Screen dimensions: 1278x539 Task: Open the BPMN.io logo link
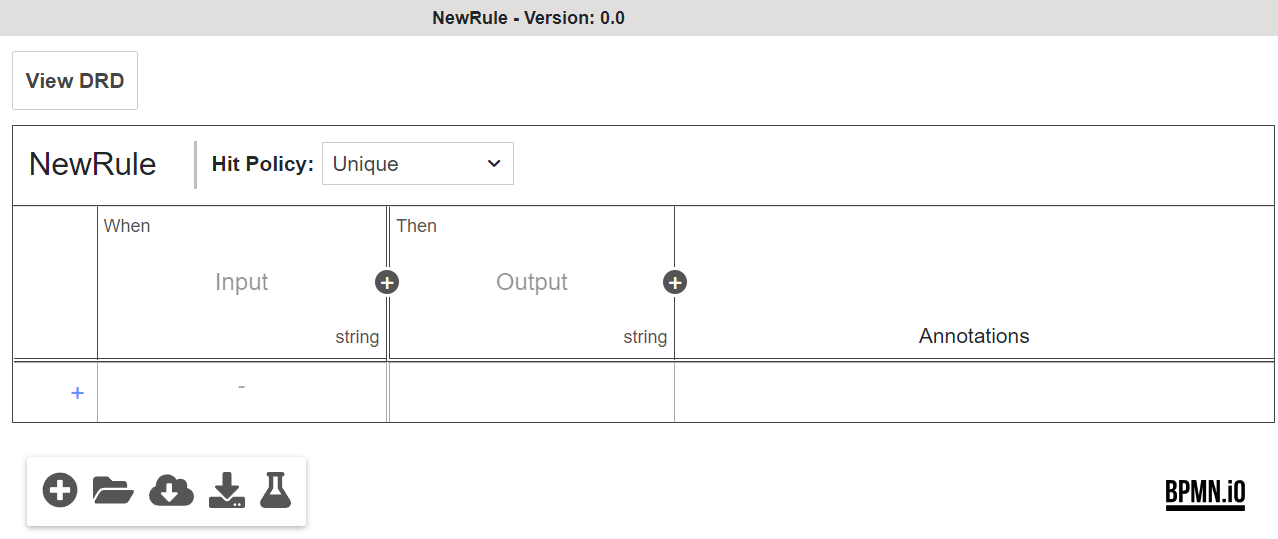[x=1205, y=493]
